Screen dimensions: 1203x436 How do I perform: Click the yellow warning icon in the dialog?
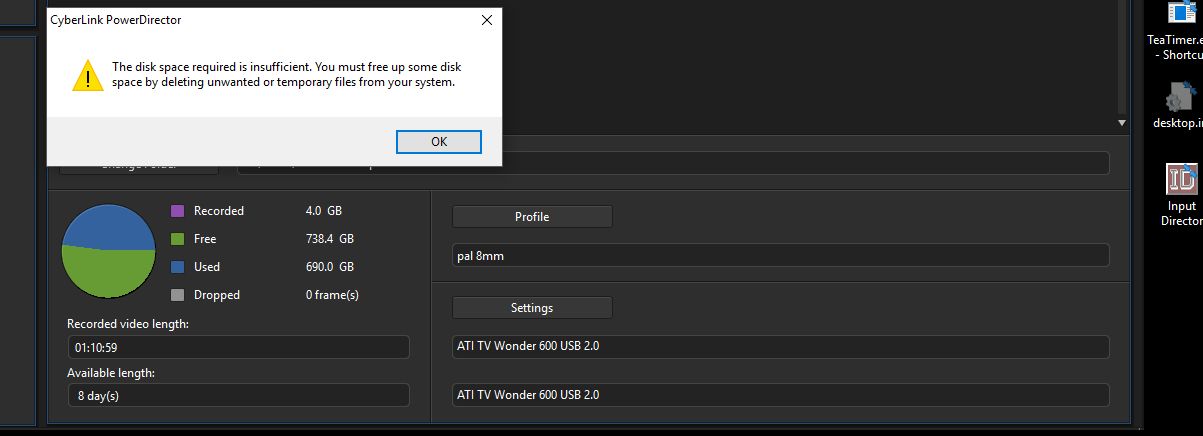click(x=88, y=75)
